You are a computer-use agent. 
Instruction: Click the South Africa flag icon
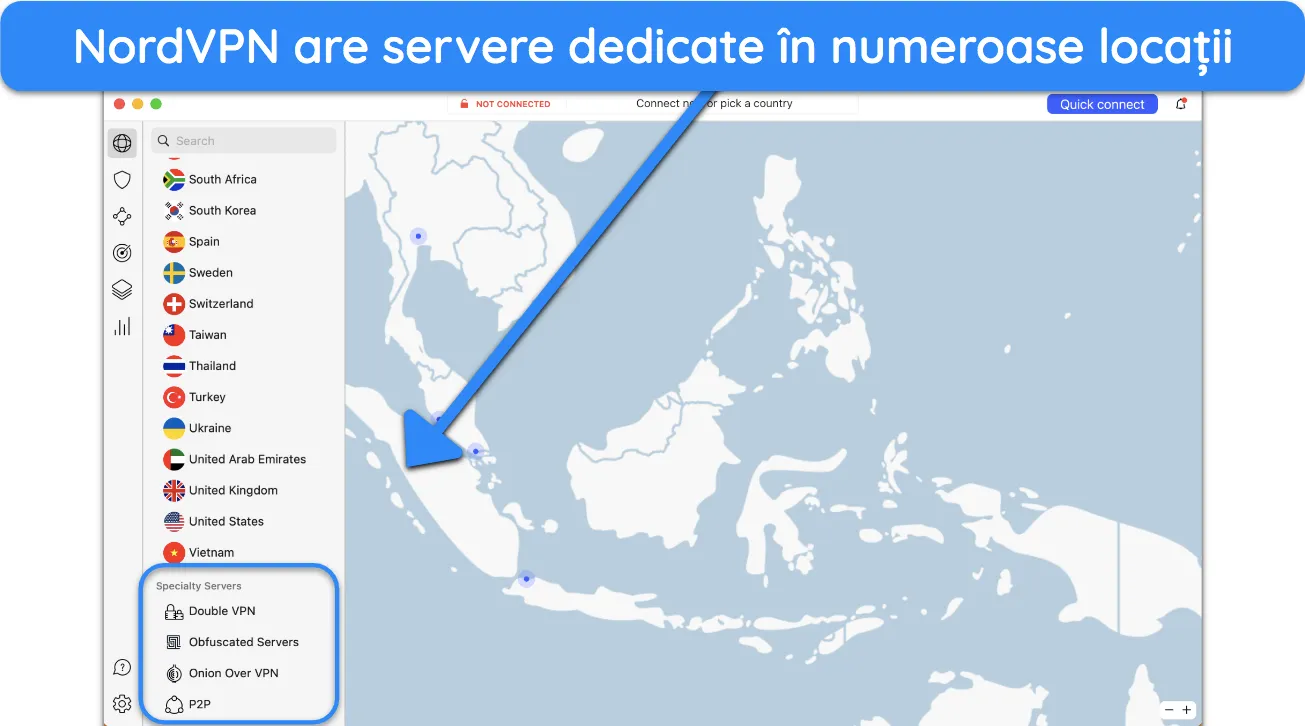tap(174, 180)
